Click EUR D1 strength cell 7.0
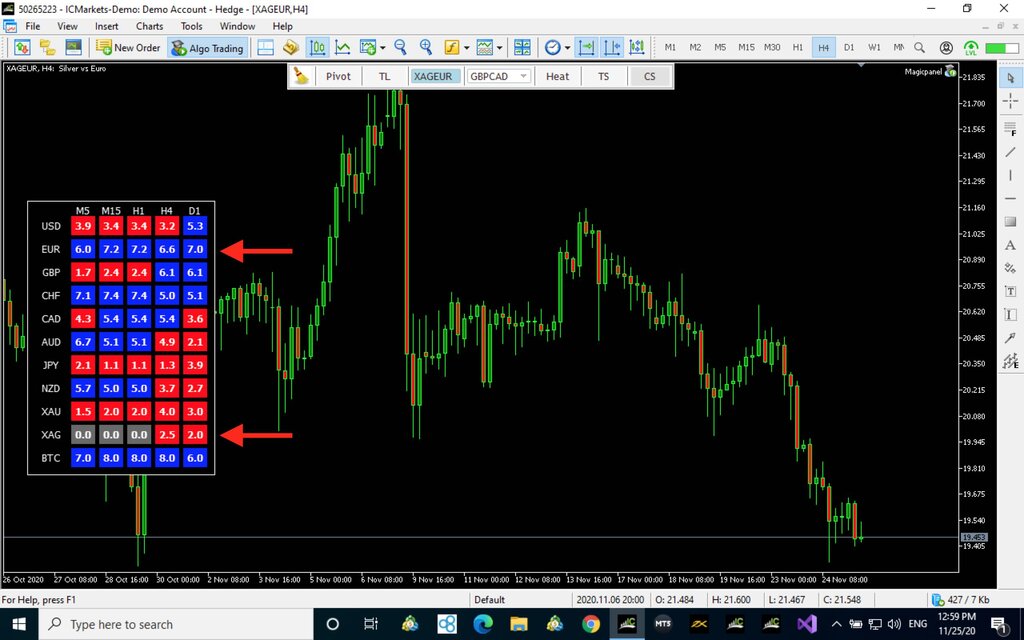 (195, 249)
